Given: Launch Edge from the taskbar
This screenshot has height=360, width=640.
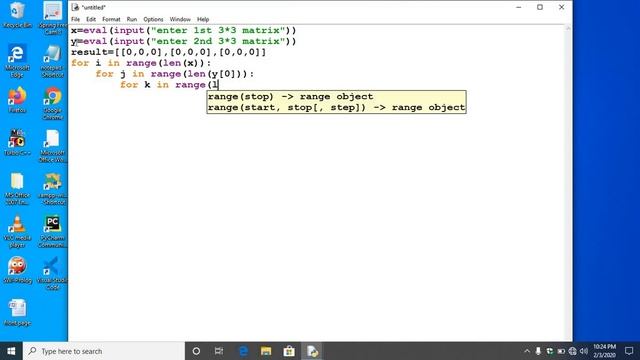Looking at the screenshot, I should 243,351.
